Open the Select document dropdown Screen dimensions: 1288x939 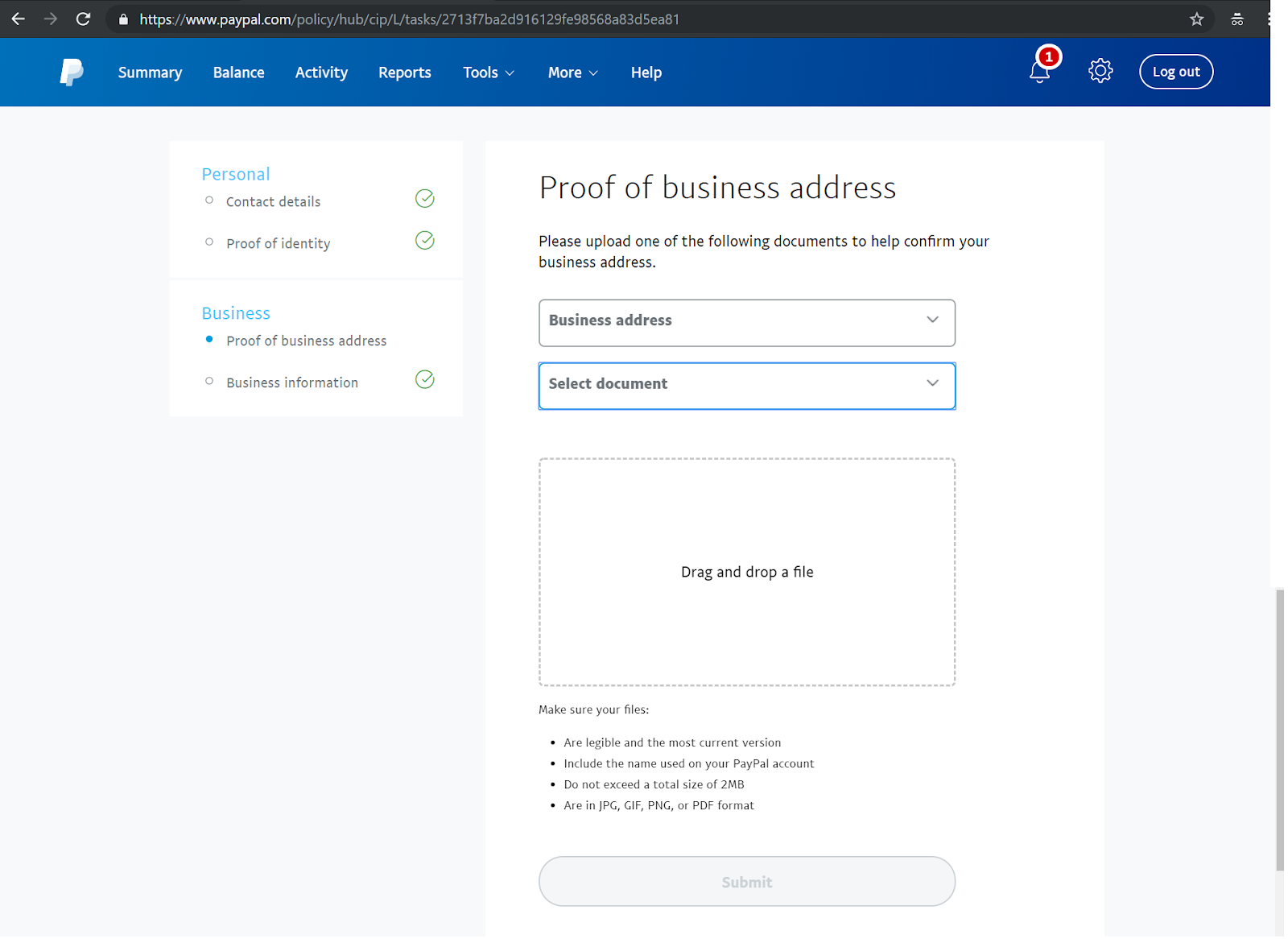(746, 386)
